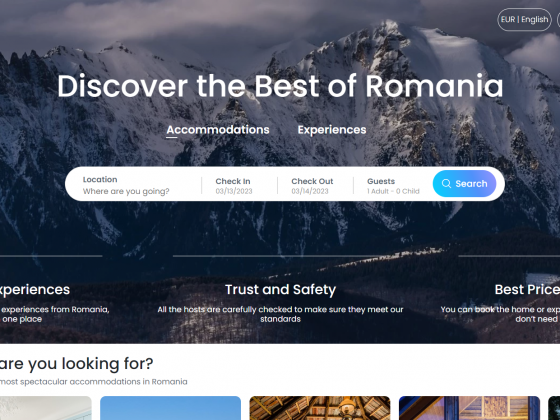This screenshot has width=560, height=420.
Task: Click the partially visible button beside EUR | English
Action: tap(558, 20)
